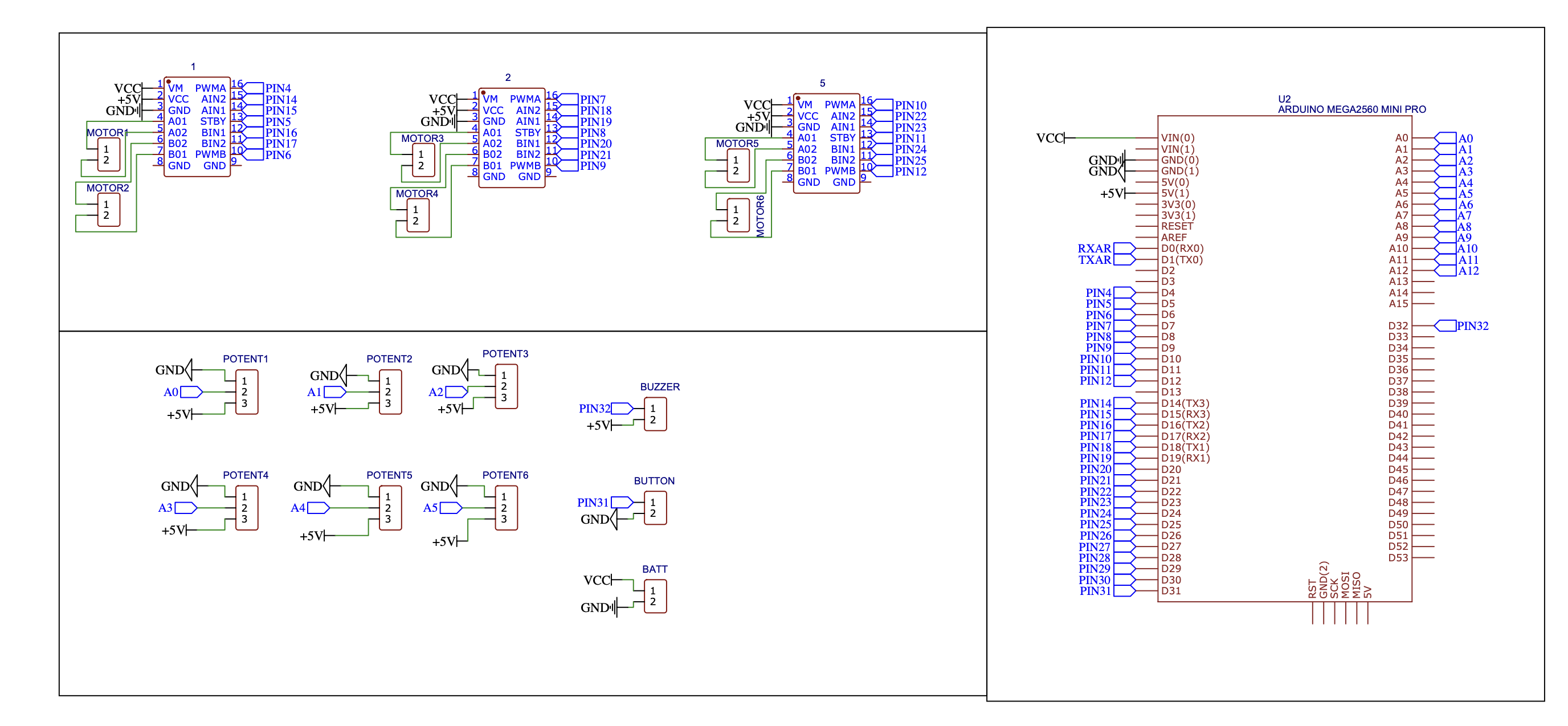Select the PIN32 flag on Arduino D32 pin
Screen dimensions: 1568x726
[x=1445, y=325]
